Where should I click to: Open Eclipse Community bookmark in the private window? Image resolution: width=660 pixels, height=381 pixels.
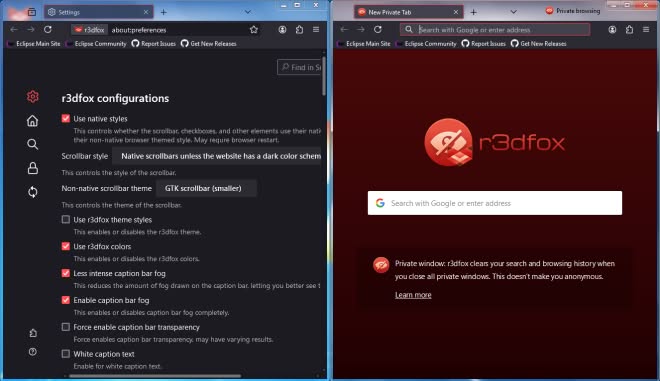426,44
